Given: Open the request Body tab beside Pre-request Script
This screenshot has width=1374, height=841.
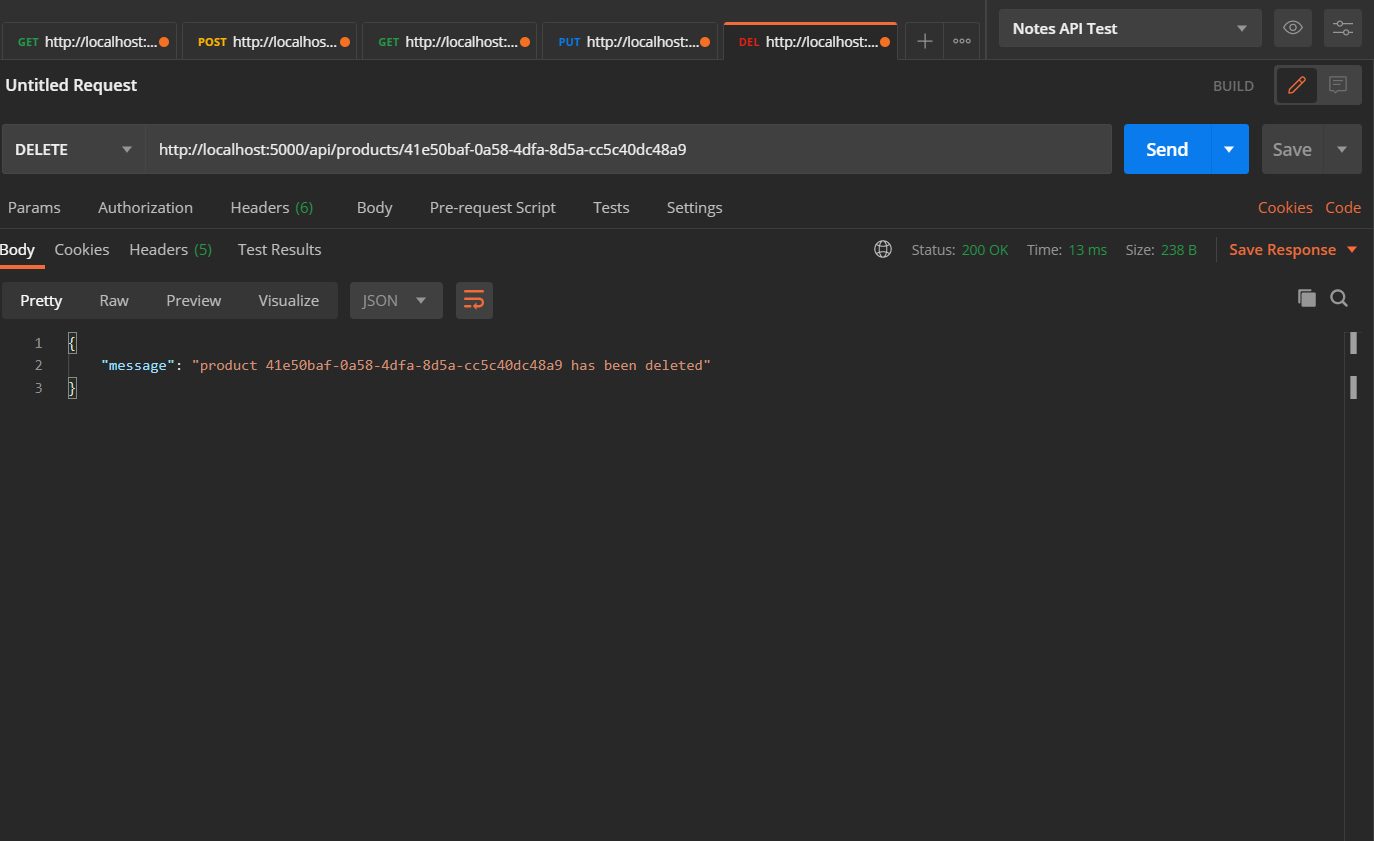Looking at the screenshot, I should [374, 208].
